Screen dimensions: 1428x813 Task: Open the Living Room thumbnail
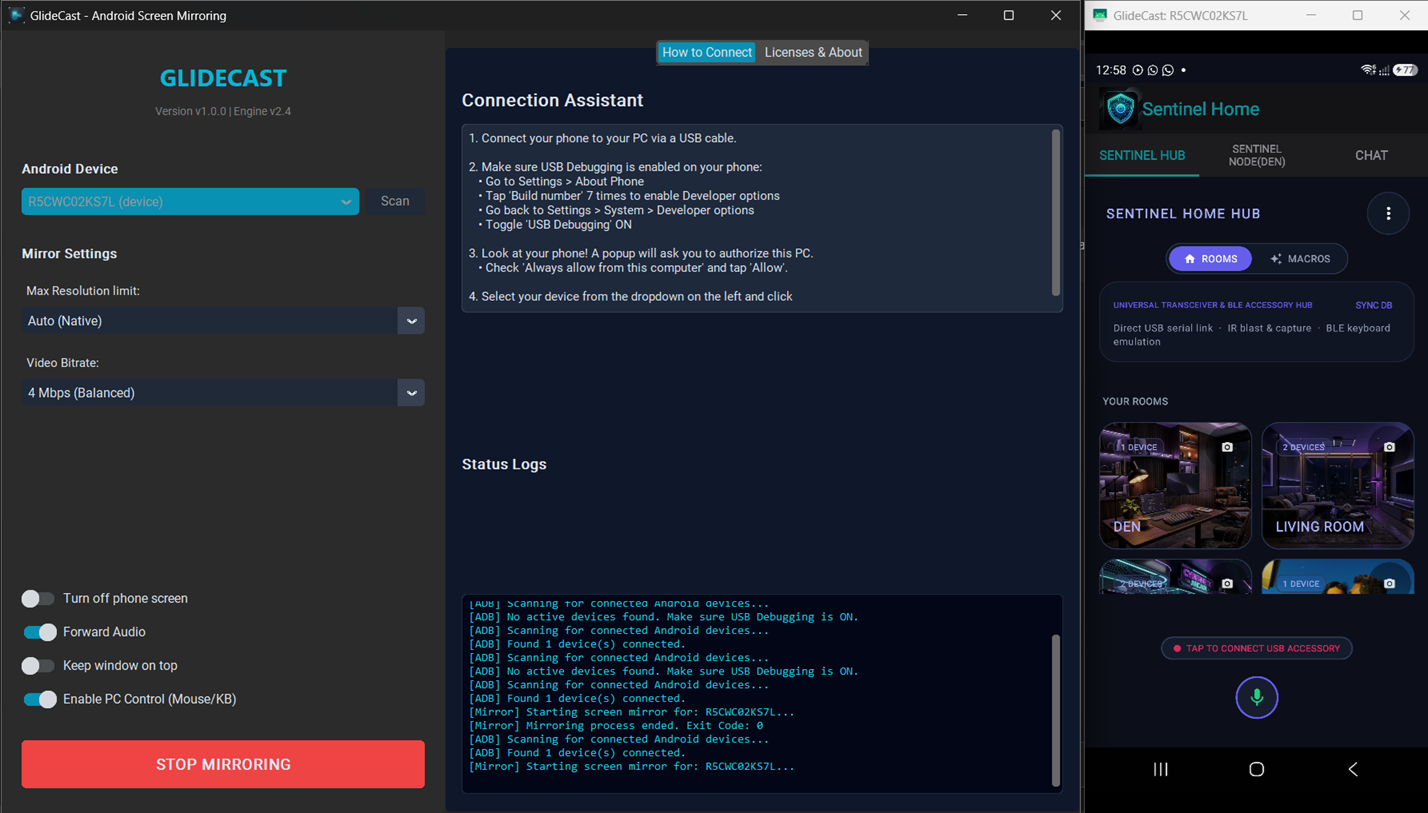1337,485
